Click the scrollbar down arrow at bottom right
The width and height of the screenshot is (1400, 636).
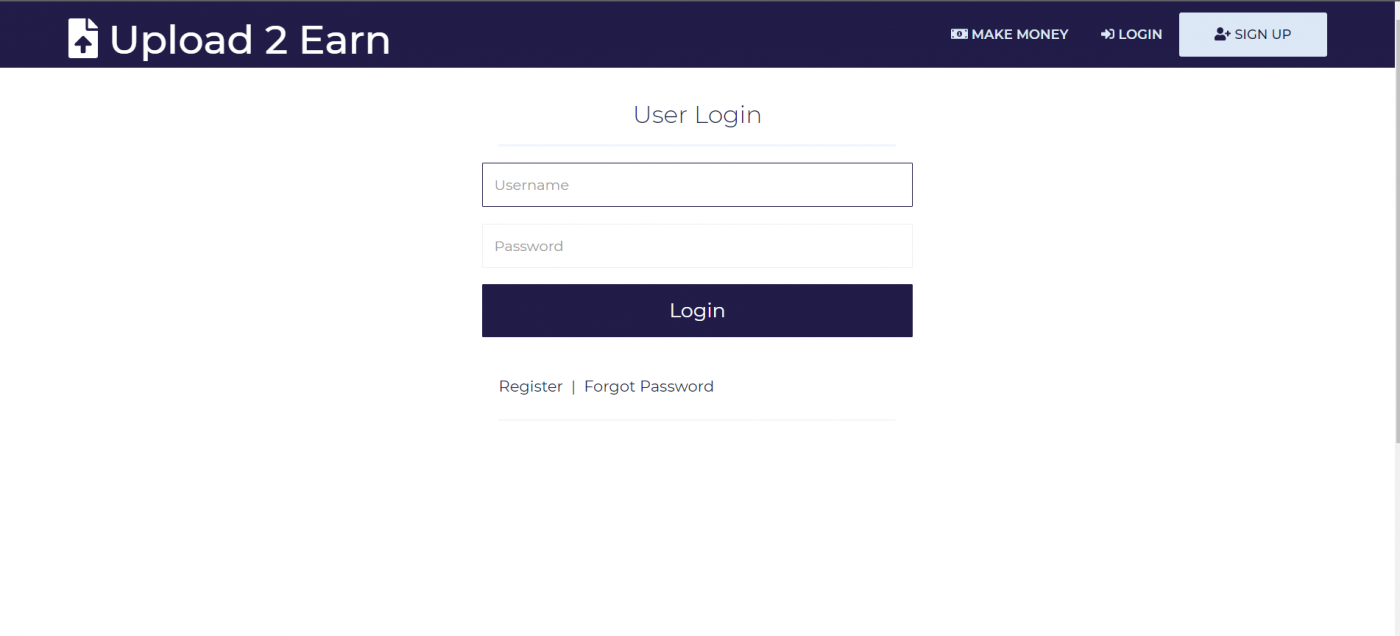(x=1393, y=628)
